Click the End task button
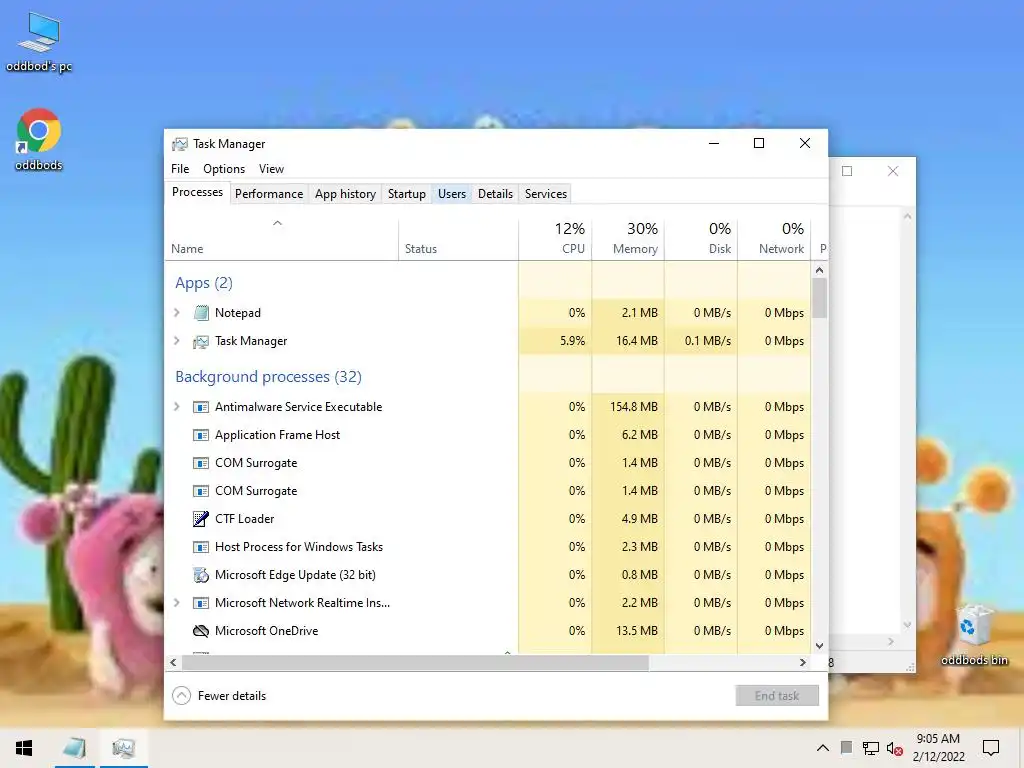Image resolution: width=1024 pixels, height=768 pixels. pos(777,696)
